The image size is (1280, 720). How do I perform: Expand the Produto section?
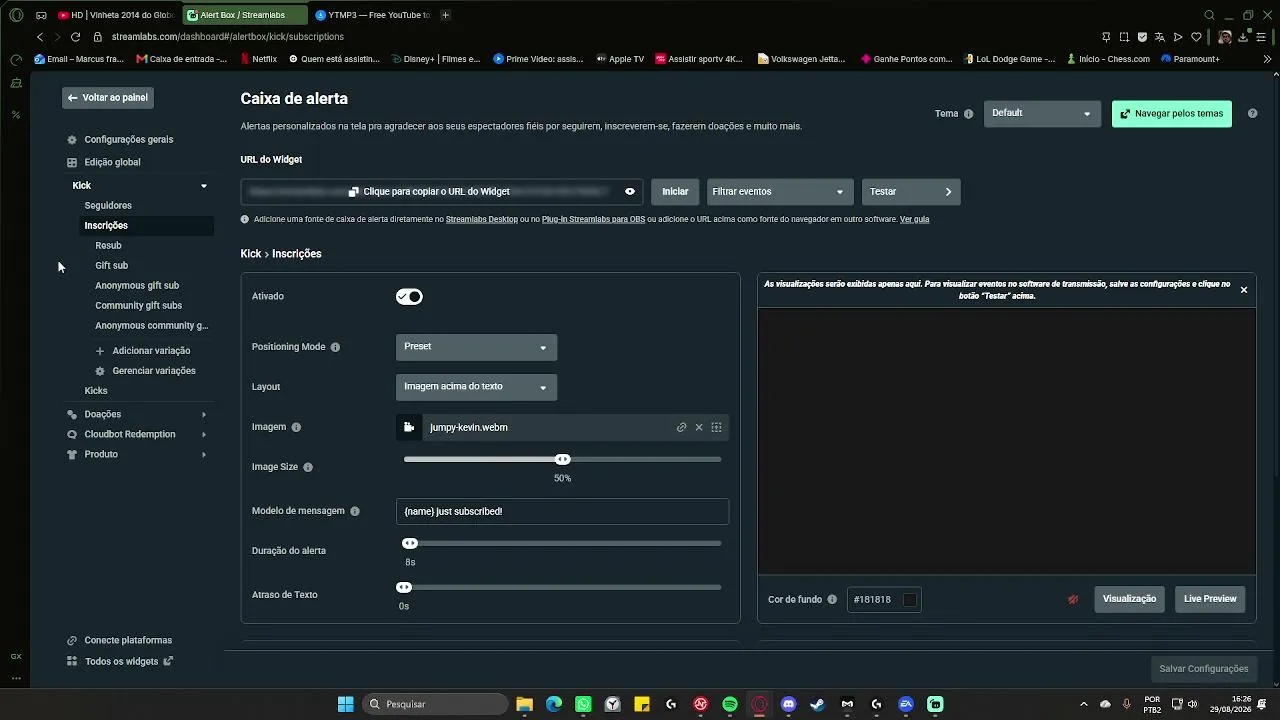(x=204, y=455)
